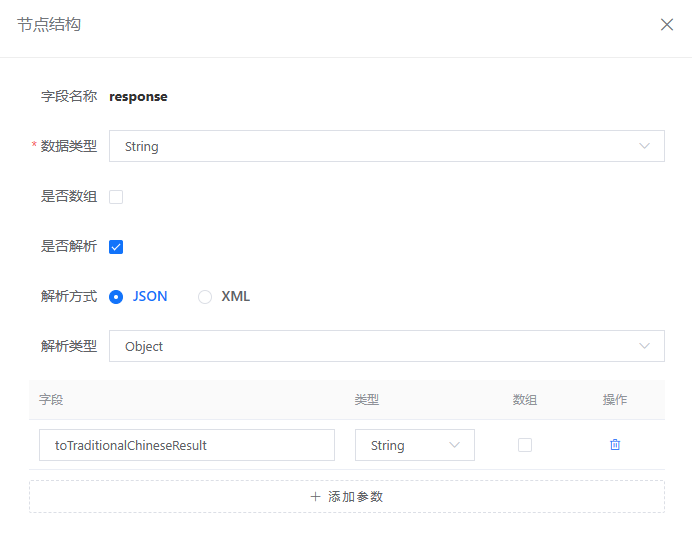Delete the toTraditionalChineseResult row with trash icon
Viewport: 692px width, 534px height.
point(615,445)
